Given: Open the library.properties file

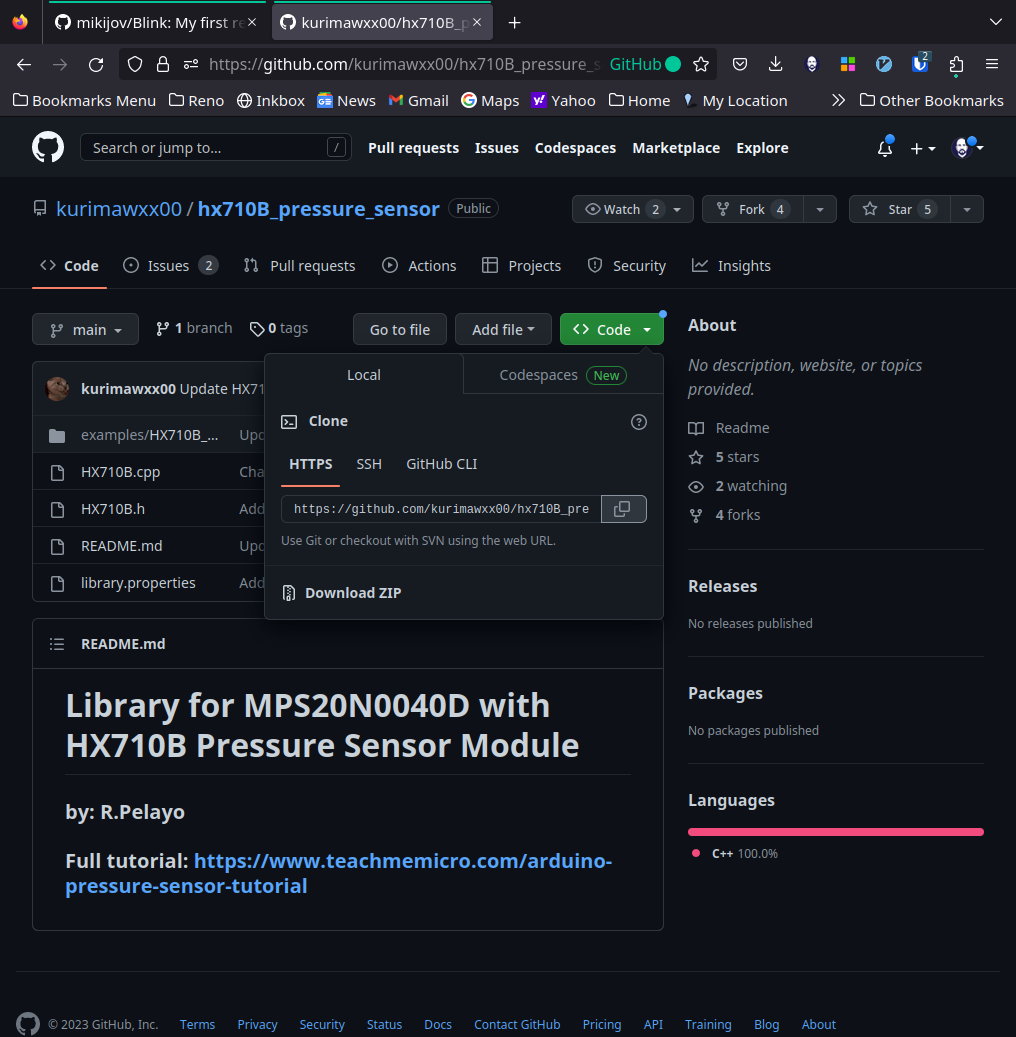Looking at the screenshot, I should point(138,583).
